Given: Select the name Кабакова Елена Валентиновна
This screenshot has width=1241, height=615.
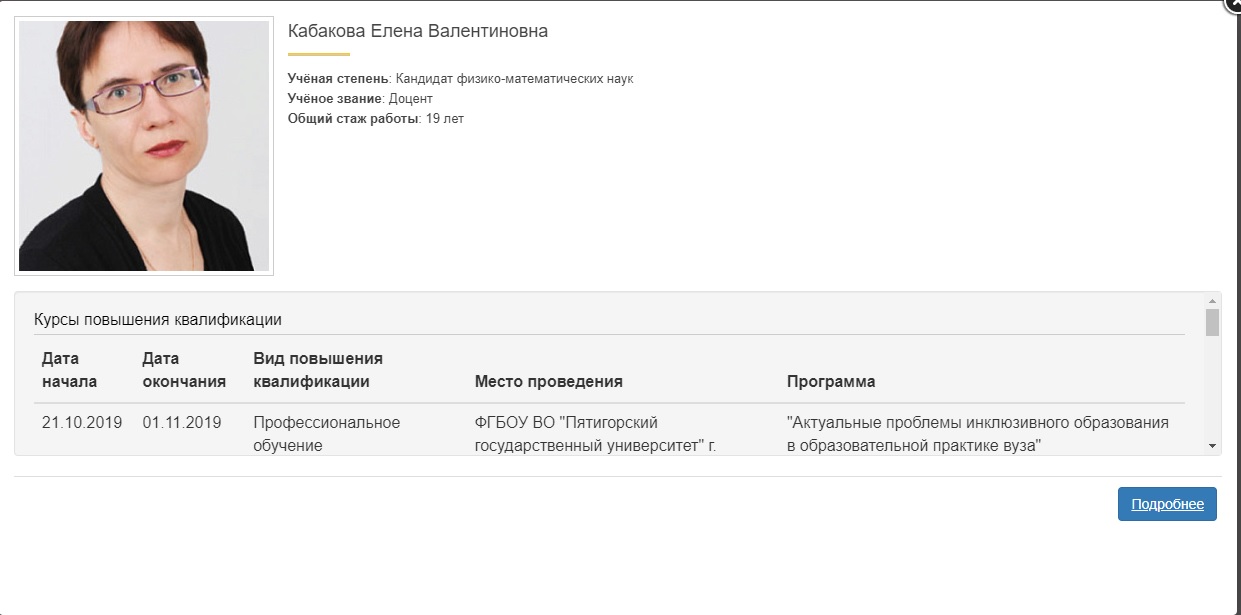Looking at the screenshot, I should pos(417,30).
